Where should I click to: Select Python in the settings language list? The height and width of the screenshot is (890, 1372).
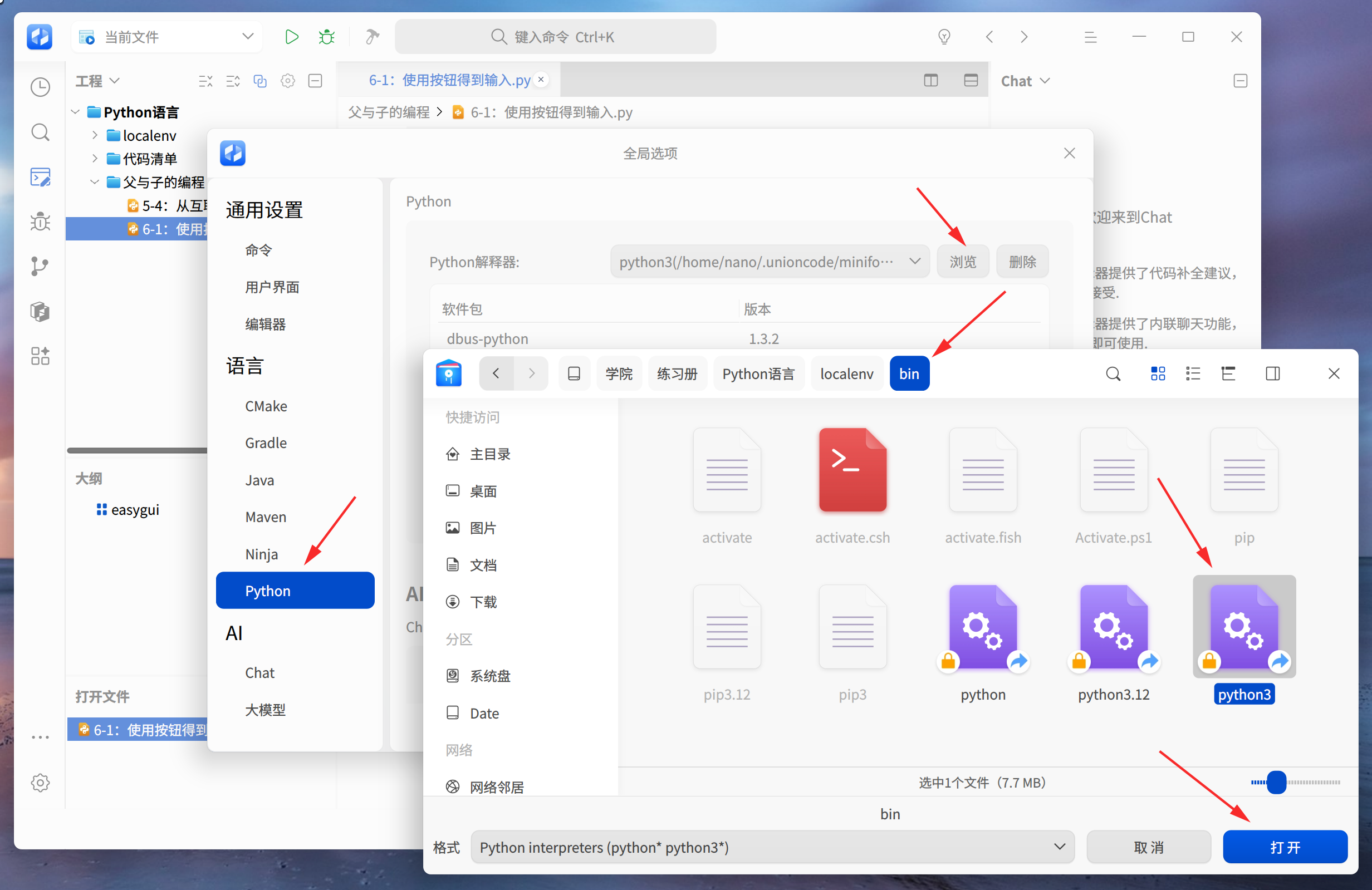(x=295, y=590)
